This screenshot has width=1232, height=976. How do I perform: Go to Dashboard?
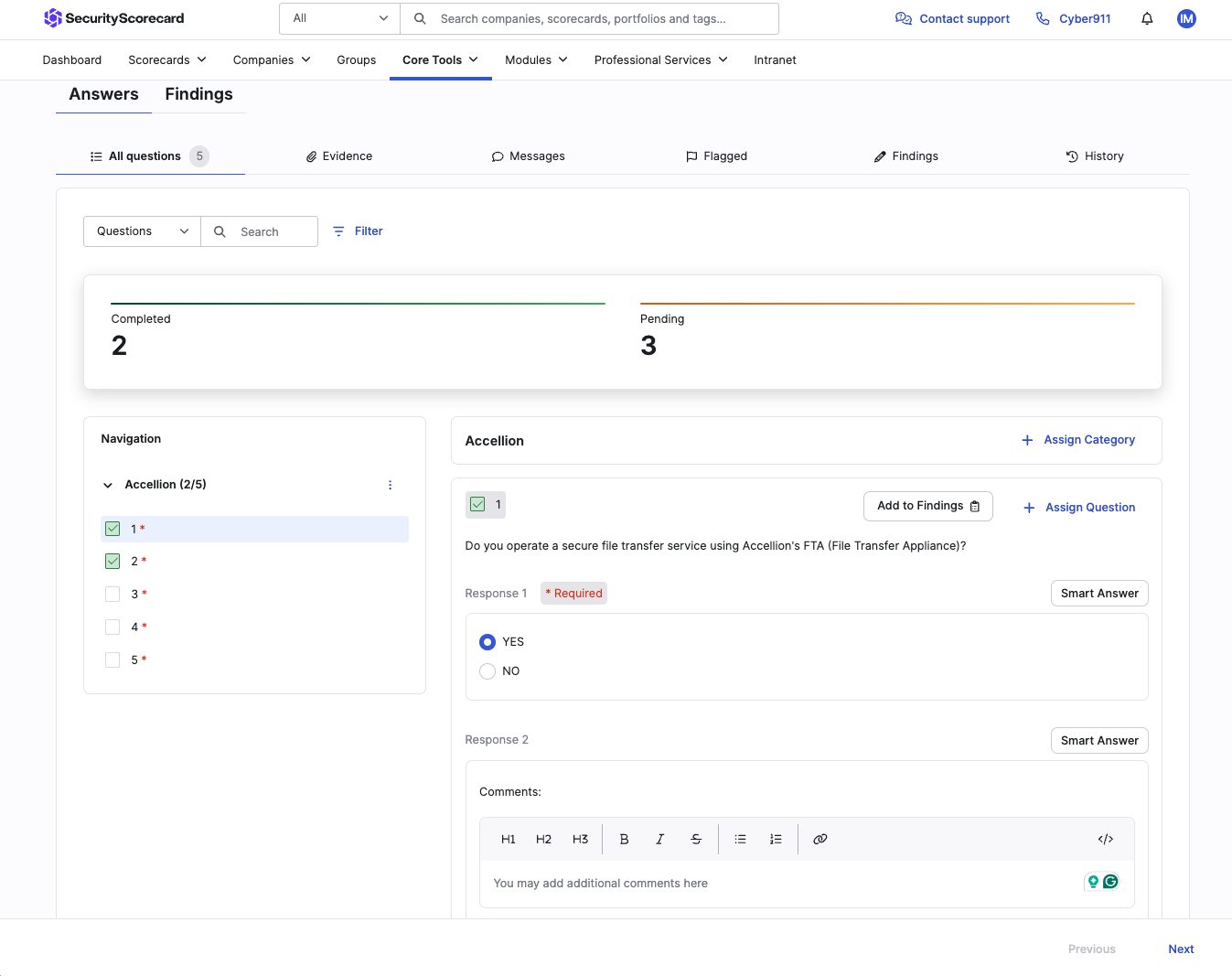click(x=72, y=60)
